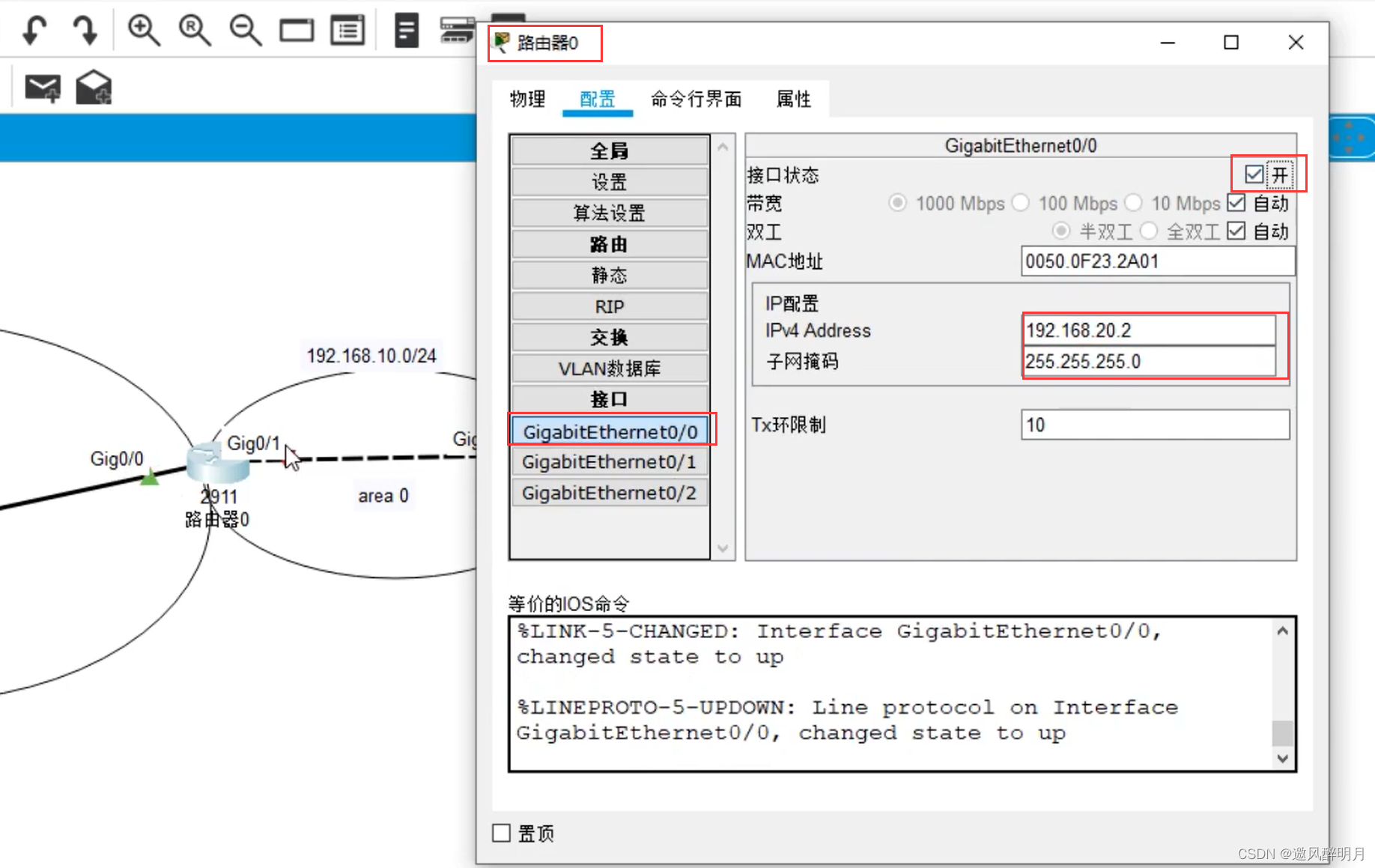
Task: Close the 路由器0 window
Action: coord(1296,43)
